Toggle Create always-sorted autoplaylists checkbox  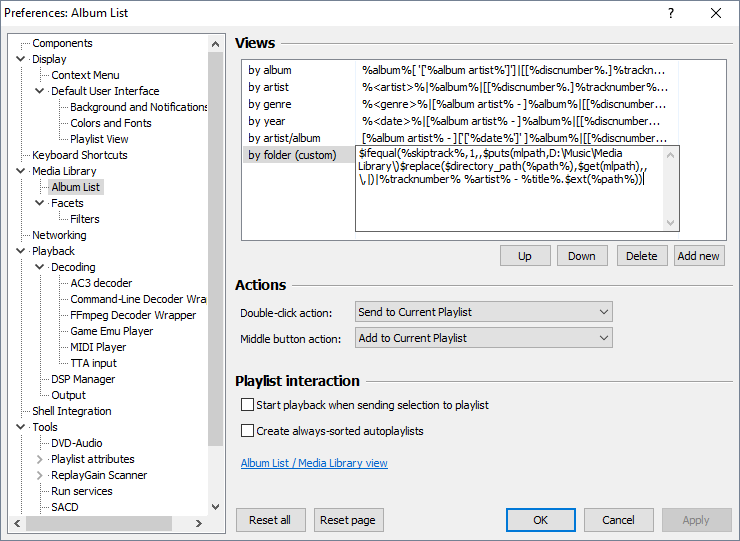point(247,431)
